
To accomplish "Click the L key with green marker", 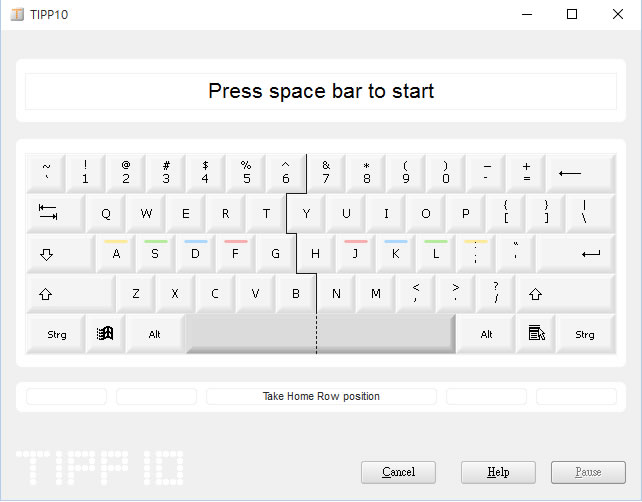I will coord(436,253).
